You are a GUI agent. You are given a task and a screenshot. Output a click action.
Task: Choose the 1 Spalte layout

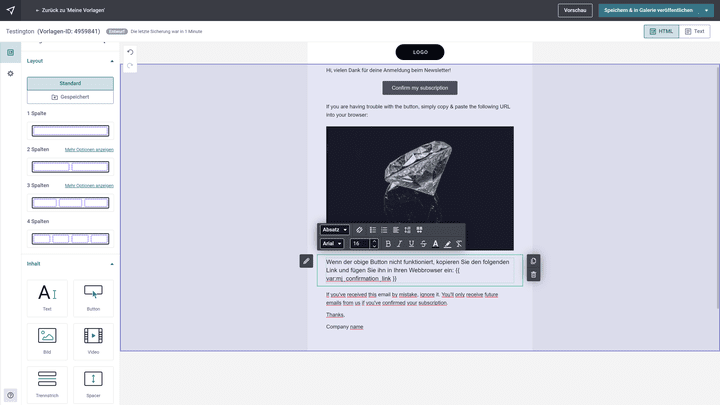click(x=70, y=131)
